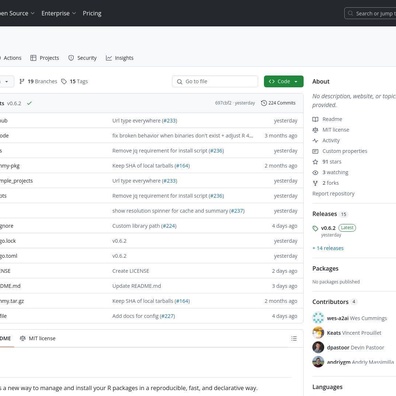This screenshot has height=396, width=396.
Task: Click the Activity pulse icon
Action: click(x=315, y=140)
